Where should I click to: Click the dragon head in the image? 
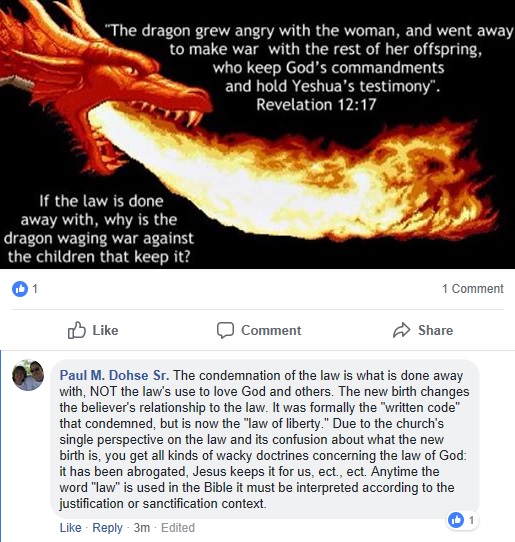[x=104, y=80]
